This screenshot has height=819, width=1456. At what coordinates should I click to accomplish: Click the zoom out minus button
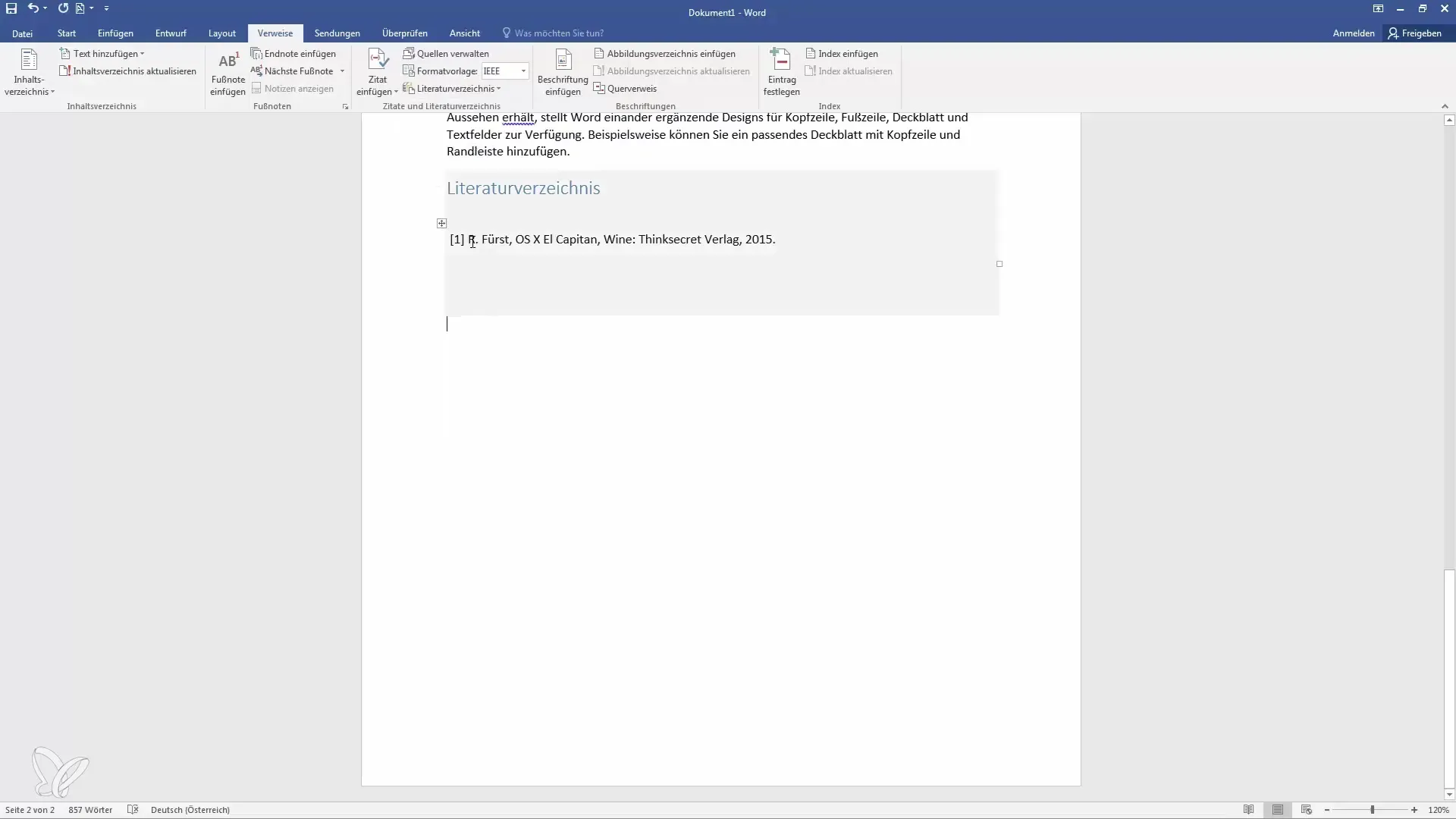1327,810
